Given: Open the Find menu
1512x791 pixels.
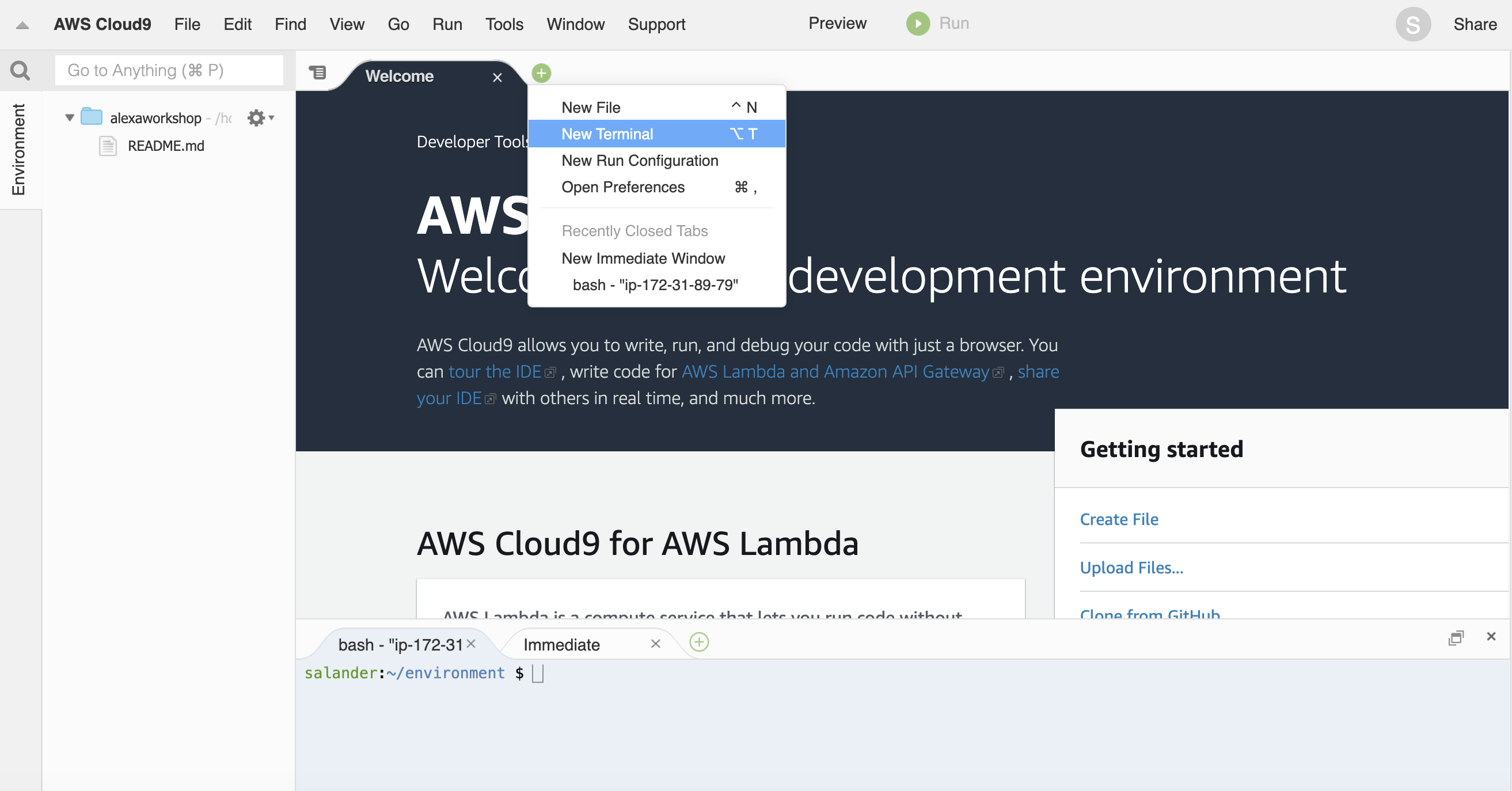Looking at the screenshot, I should click(x=291, y=24).
